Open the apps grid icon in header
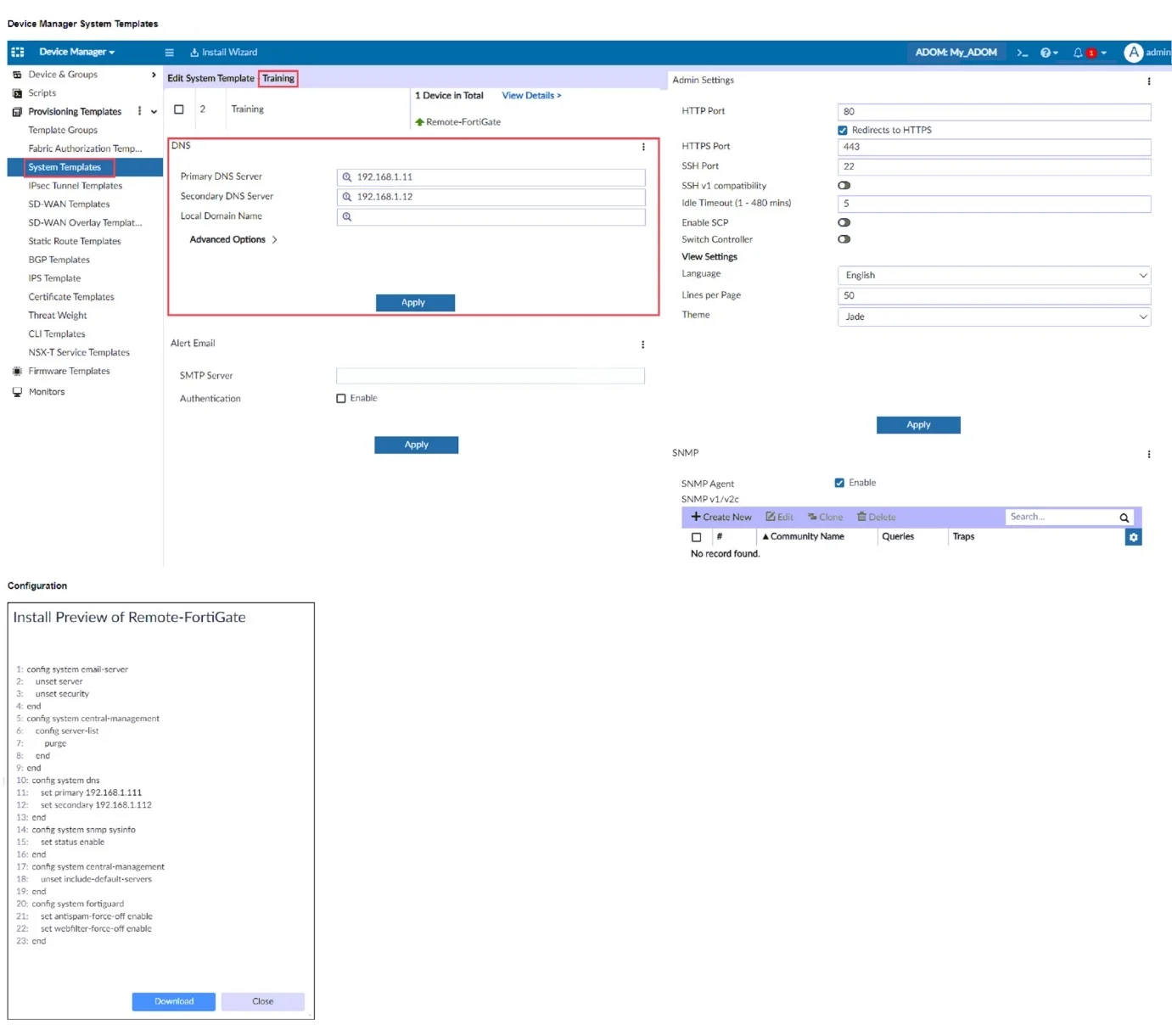The width and height of the screenshot is (1172, 1036). pyautogui.click(x=17, y=52)
